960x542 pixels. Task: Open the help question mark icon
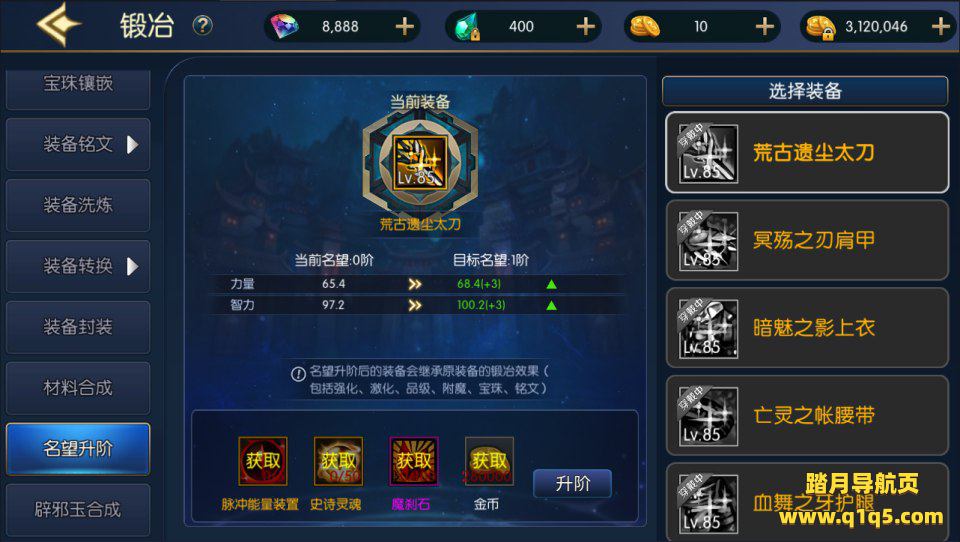(203, 26)
